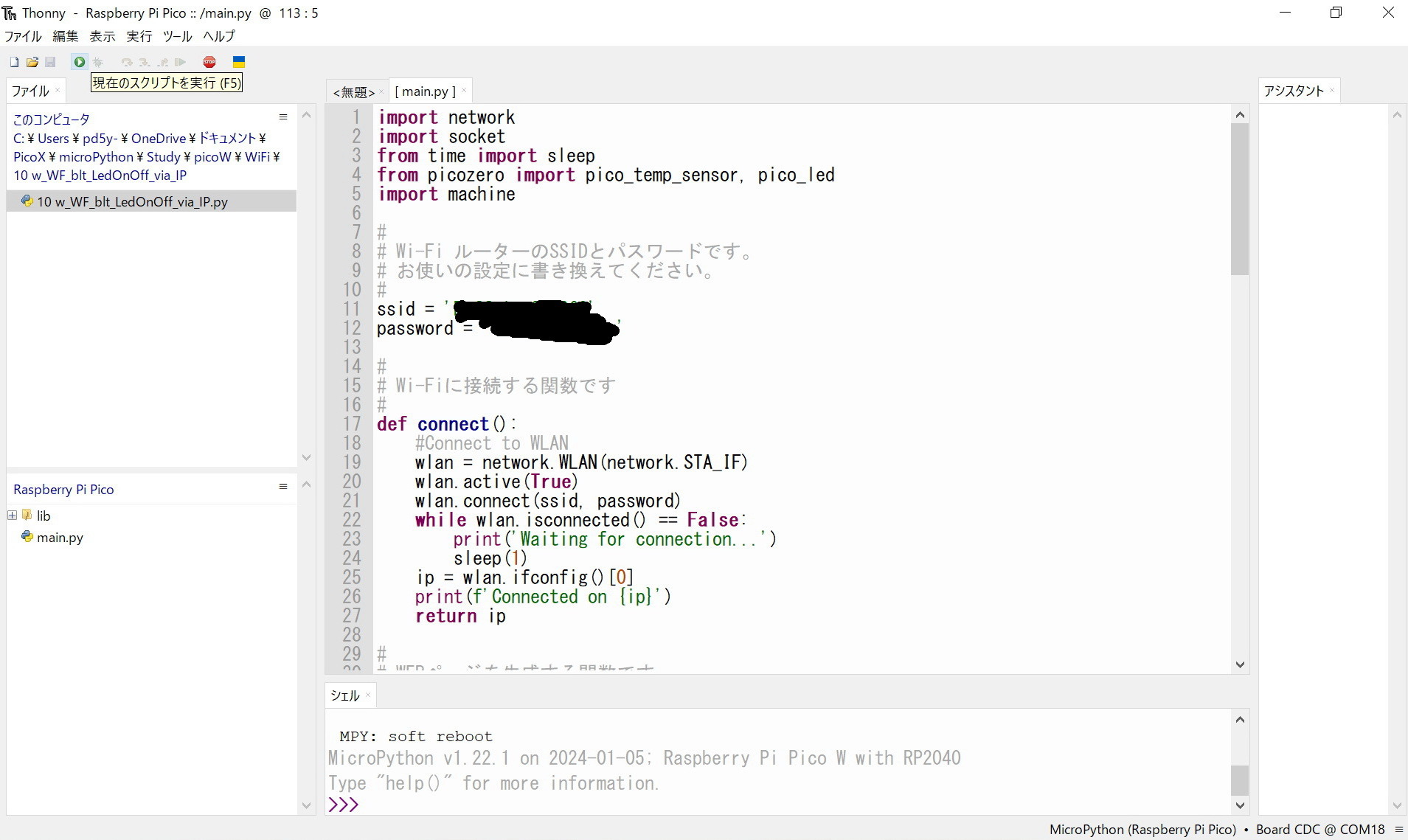Expand the lib folder tree node

(12, 515)
